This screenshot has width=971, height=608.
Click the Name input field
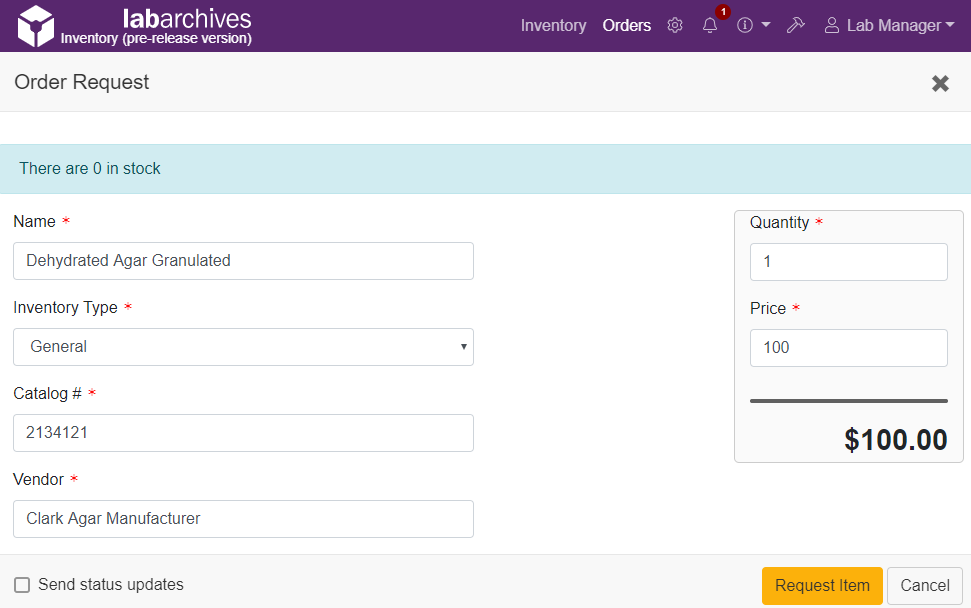click(243, 261)
